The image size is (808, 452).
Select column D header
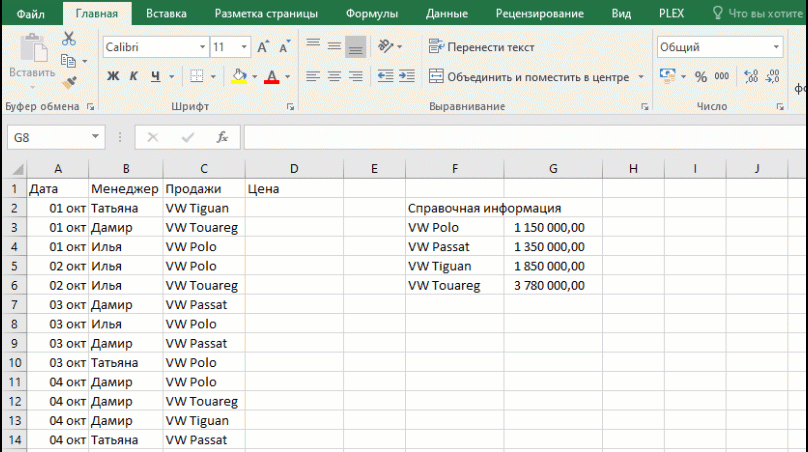coord(294,169)
